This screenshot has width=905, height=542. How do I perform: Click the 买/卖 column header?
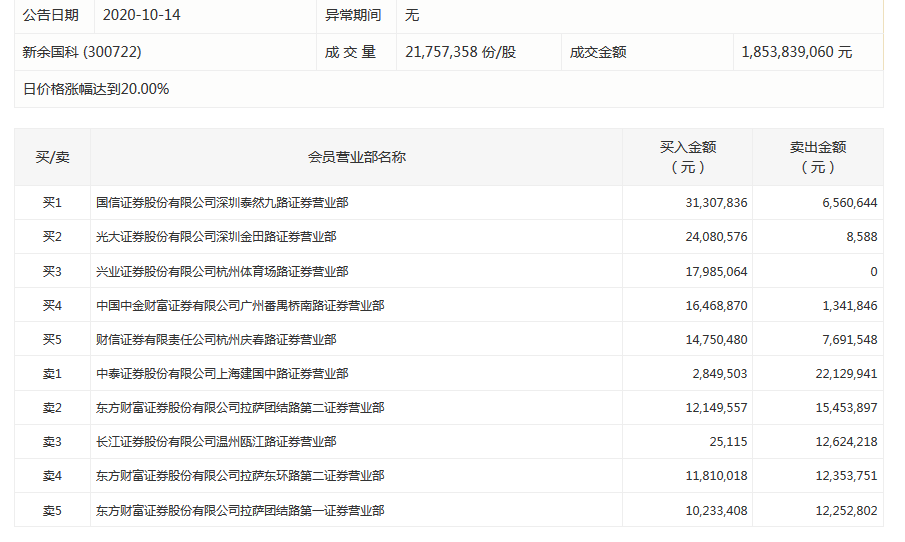point(52,157)
